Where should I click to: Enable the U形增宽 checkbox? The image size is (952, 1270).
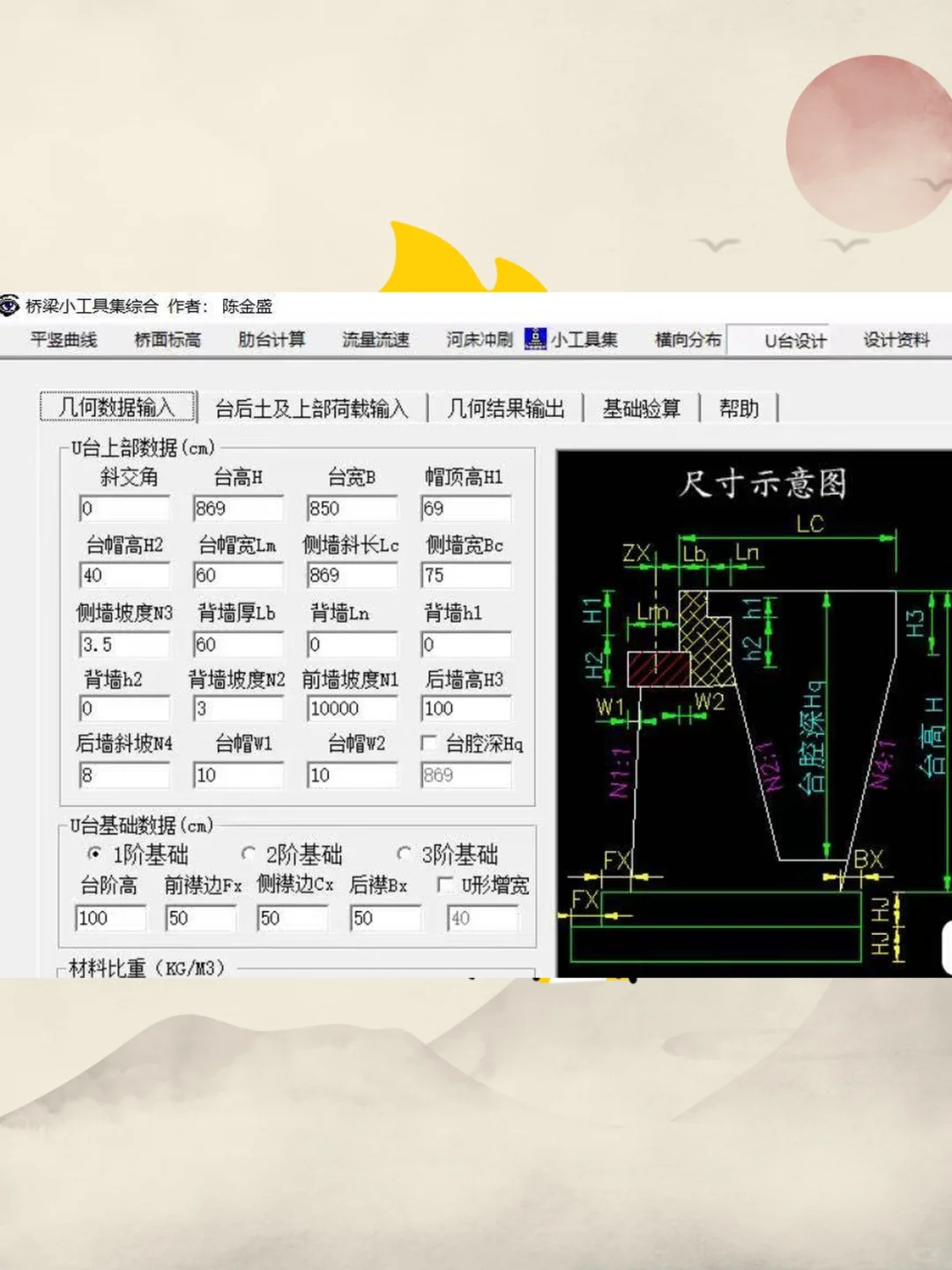click(447, 886)
